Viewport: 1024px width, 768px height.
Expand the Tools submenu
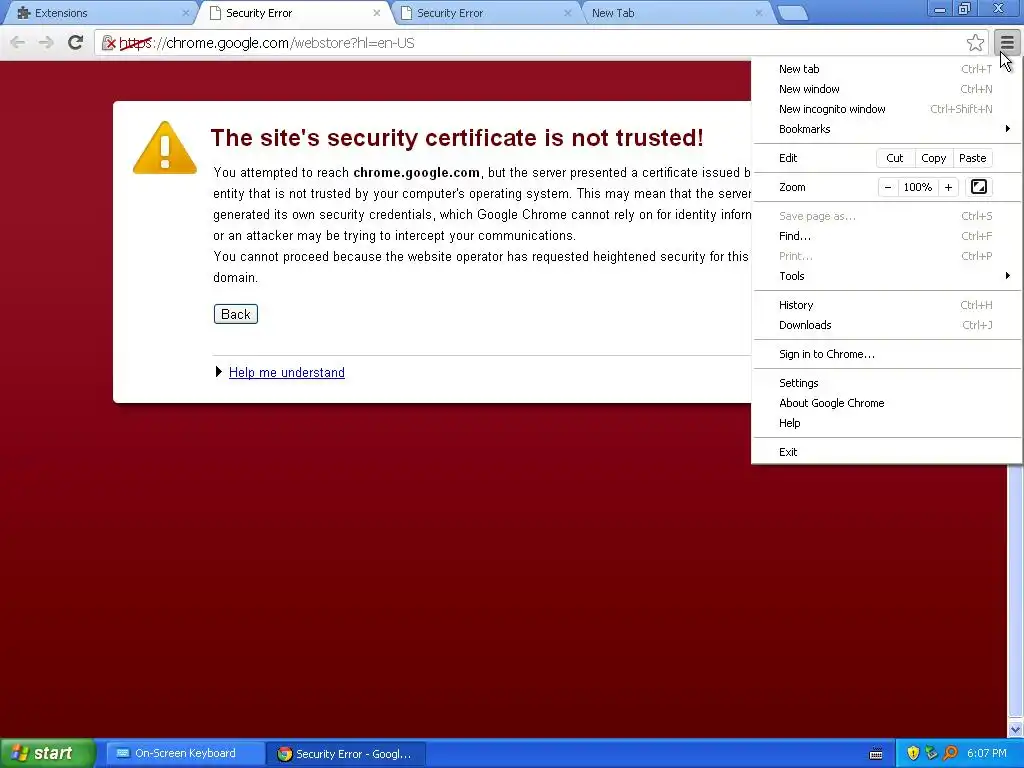click(x=887, y=276)
